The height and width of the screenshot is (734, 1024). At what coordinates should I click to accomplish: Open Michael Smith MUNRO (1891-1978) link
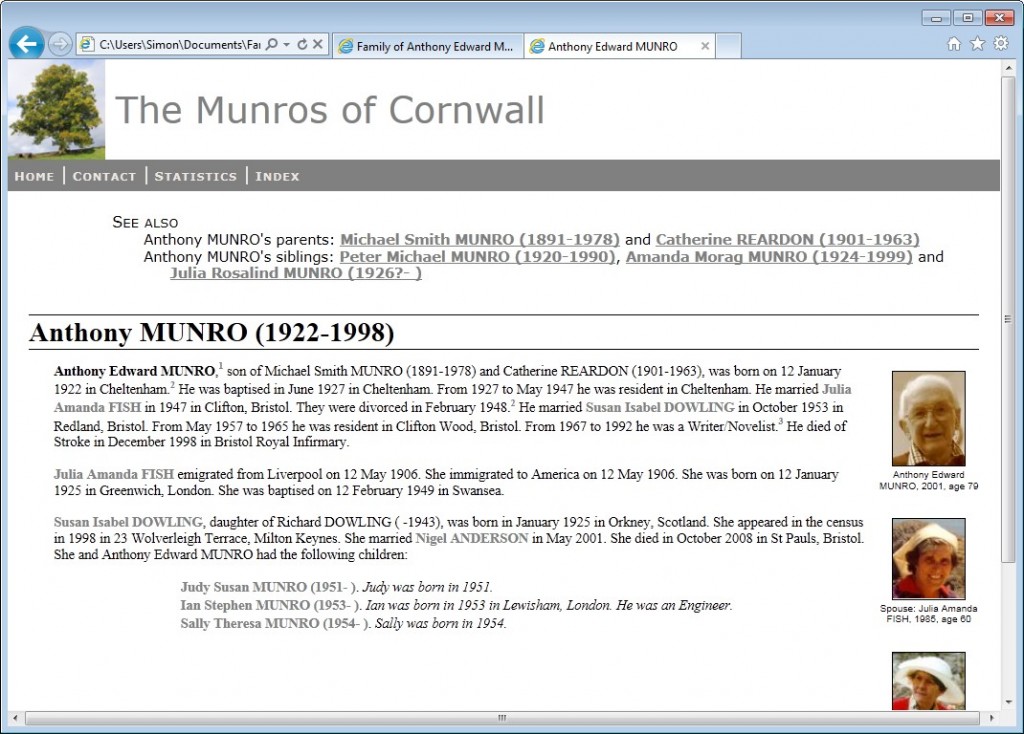(480, 240)
